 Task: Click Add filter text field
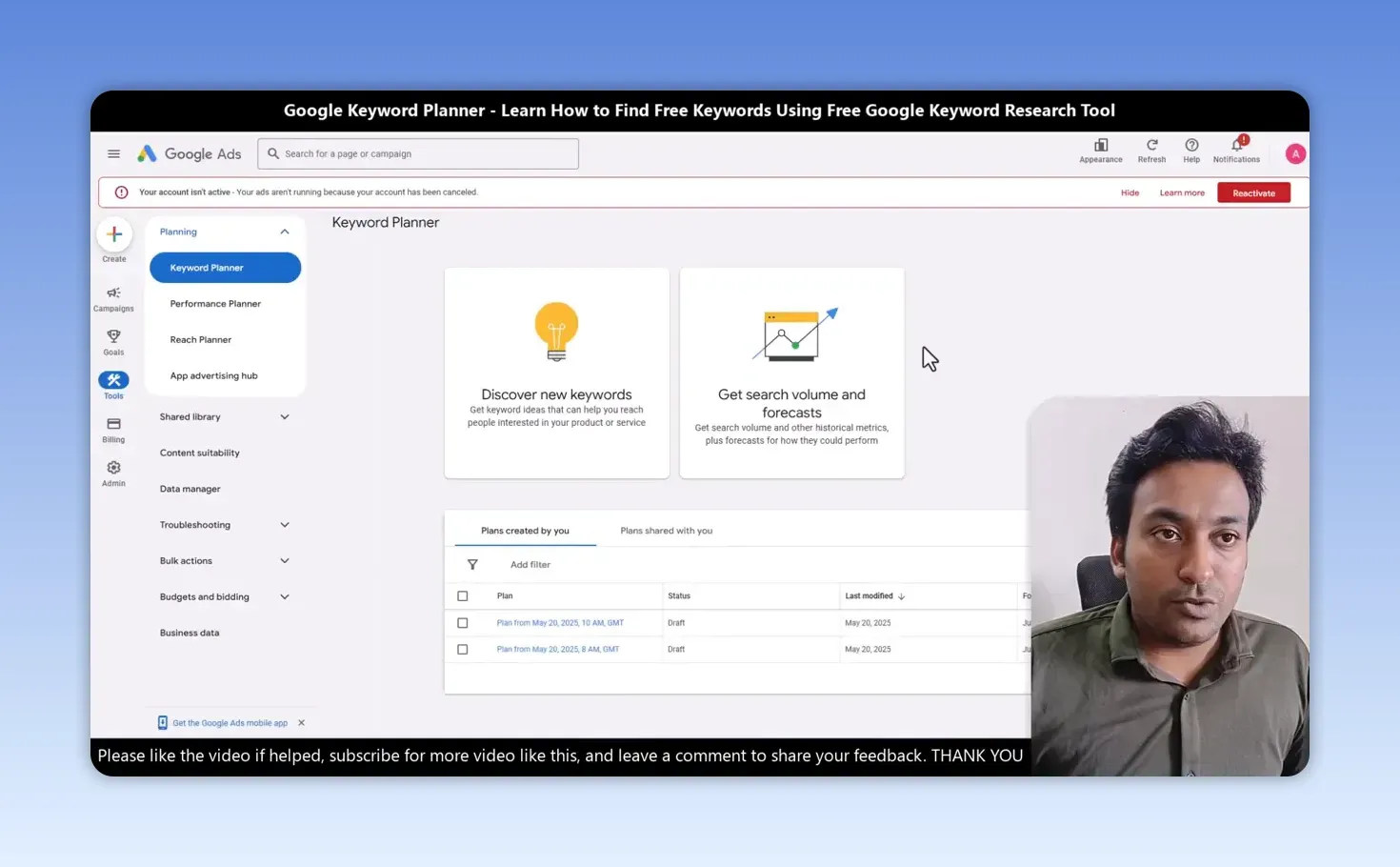[530, 565]
